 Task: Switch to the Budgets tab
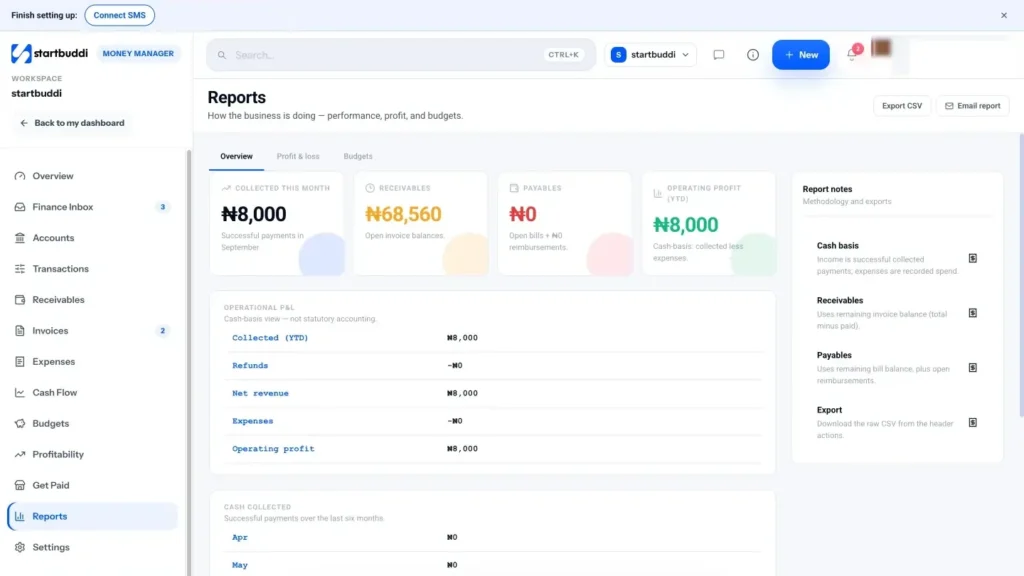pyautogui.click(x=358, y=157)
